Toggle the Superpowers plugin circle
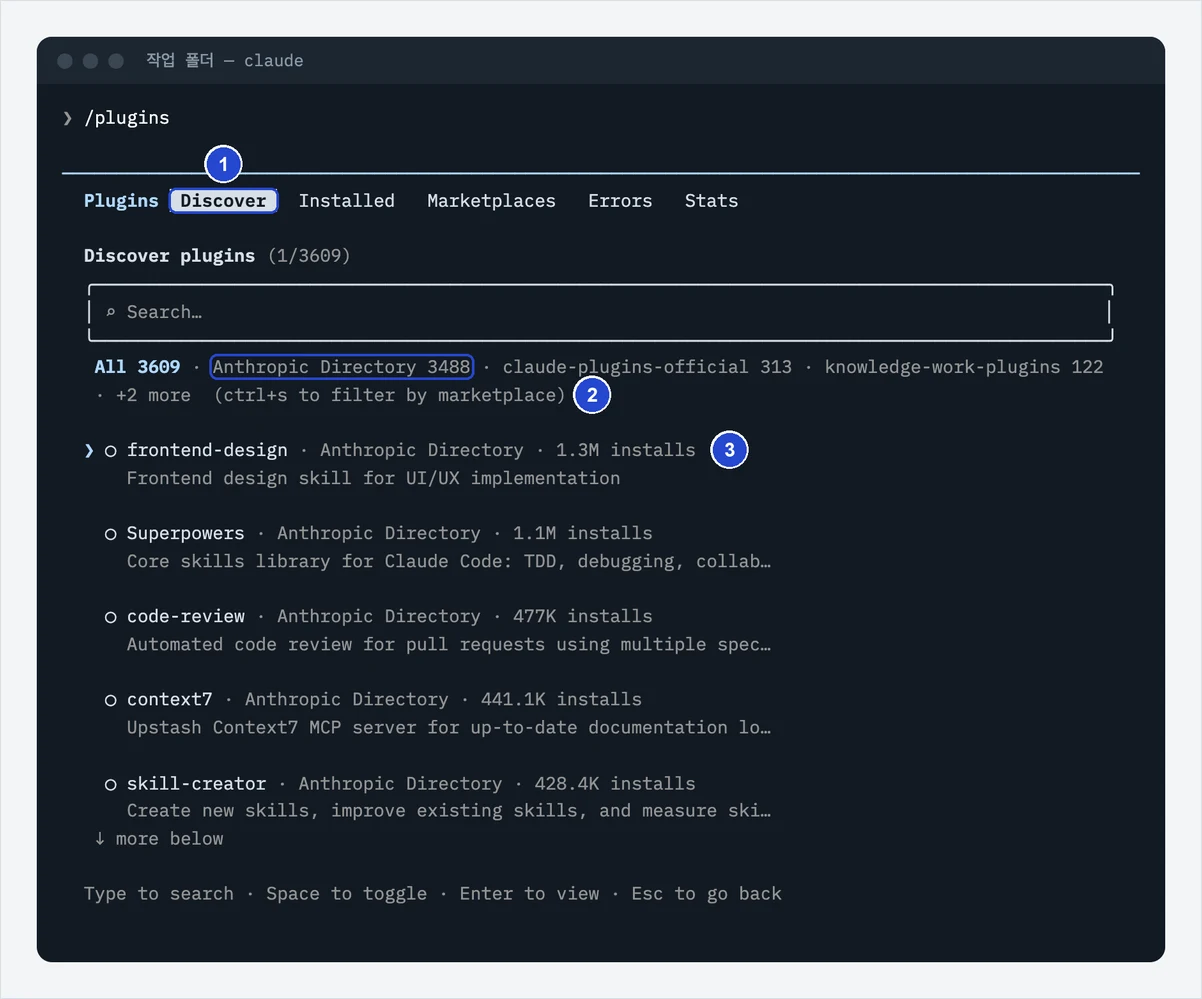The height and width of the screenshot is (999, 1202). (111, 534)
